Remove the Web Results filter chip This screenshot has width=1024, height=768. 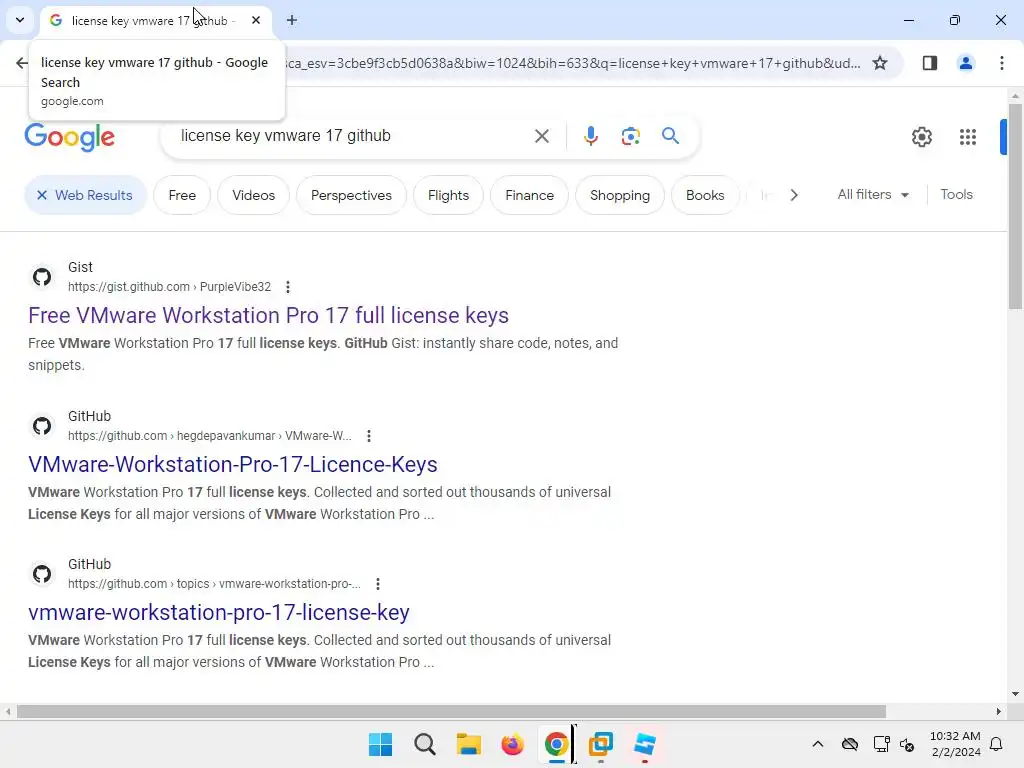(85, 195)
